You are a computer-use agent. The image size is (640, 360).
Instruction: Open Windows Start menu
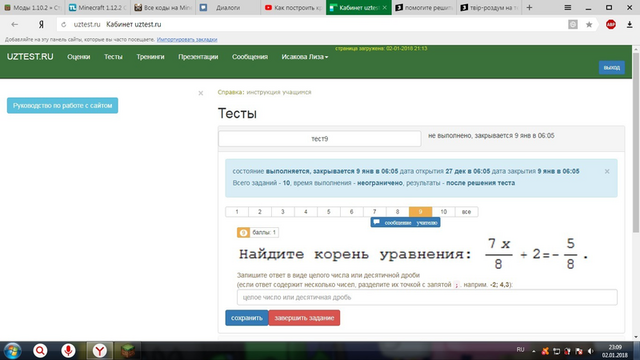pos(12,351)
